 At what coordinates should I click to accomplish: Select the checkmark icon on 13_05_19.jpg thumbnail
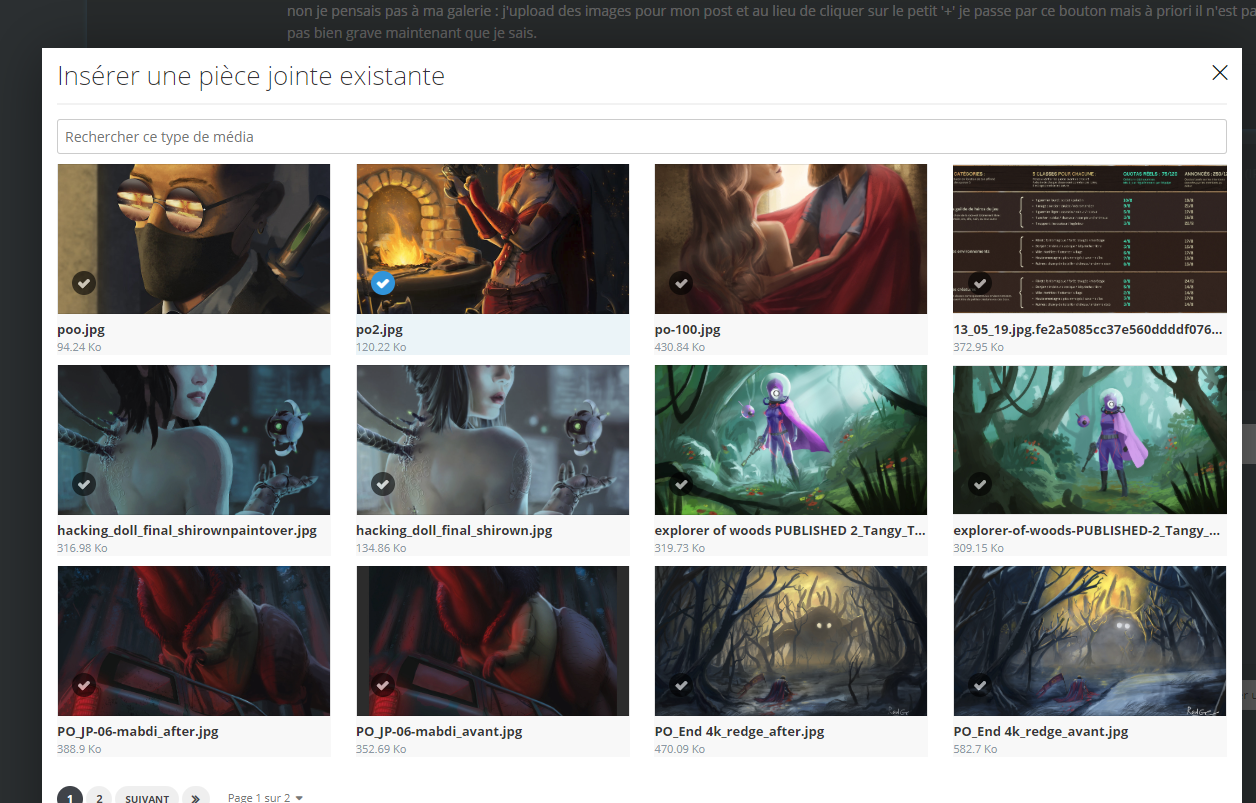point(980,283)
